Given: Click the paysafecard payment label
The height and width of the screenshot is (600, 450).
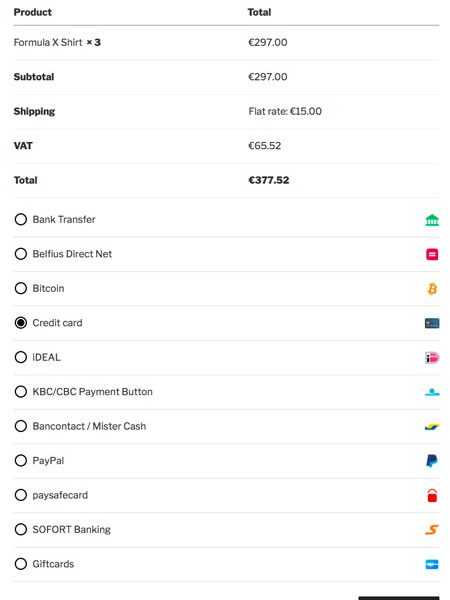Looking at the screenshot, I should [x=60, y=495].
